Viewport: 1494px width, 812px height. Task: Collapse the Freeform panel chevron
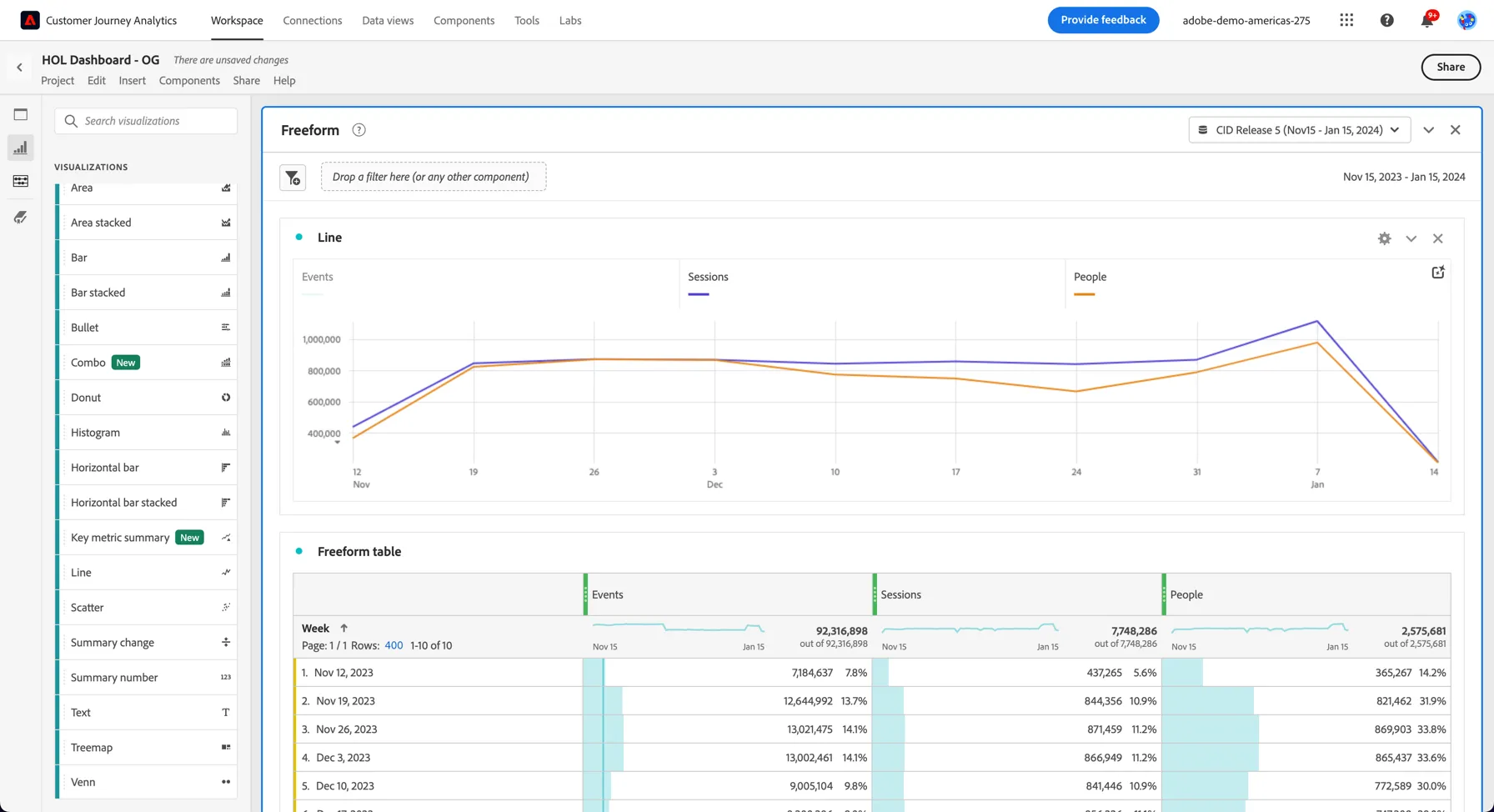(1429, 130)
